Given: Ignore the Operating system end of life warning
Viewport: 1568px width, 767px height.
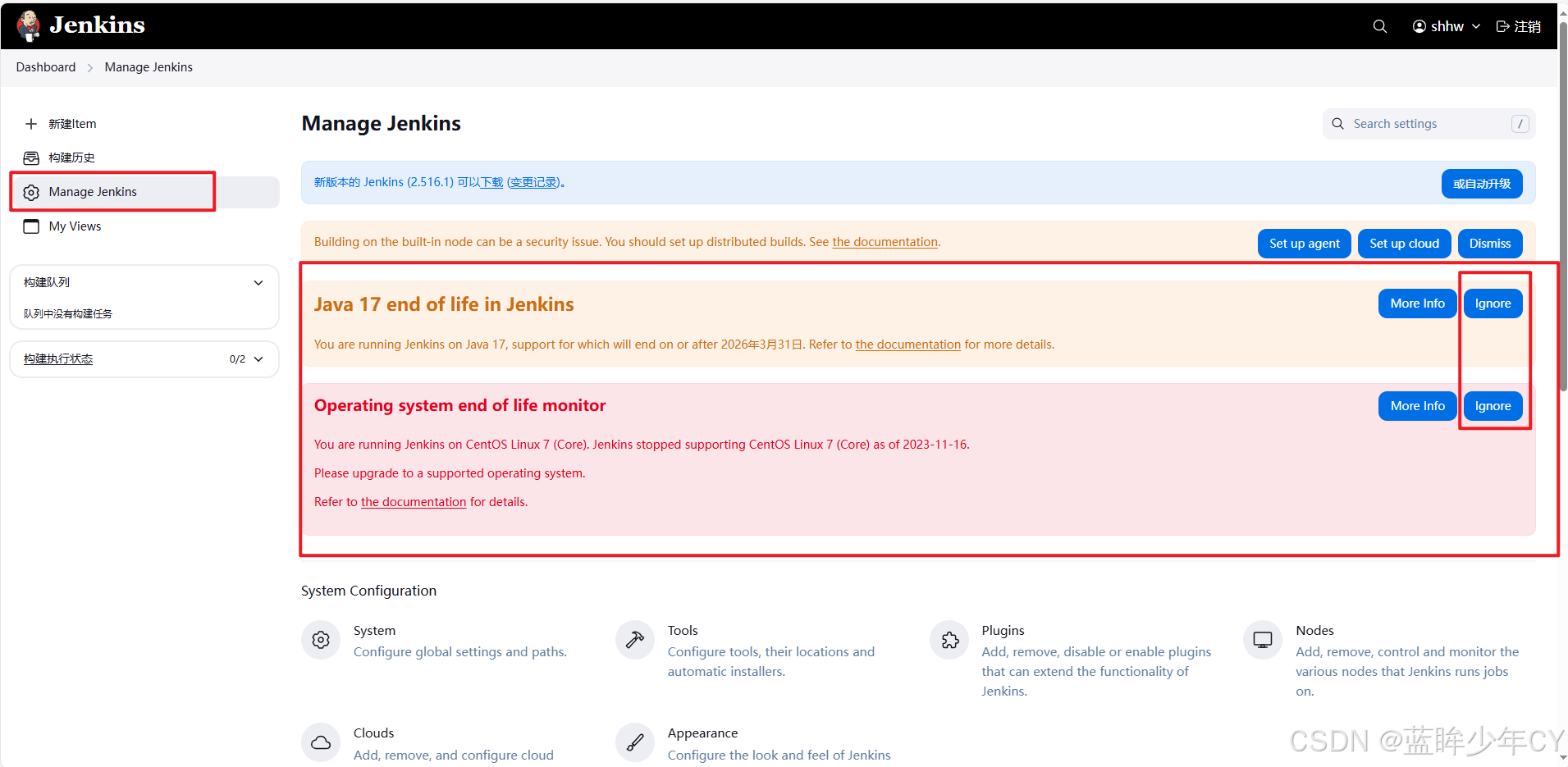Looking at the screenshot, I should (1493, 406).
